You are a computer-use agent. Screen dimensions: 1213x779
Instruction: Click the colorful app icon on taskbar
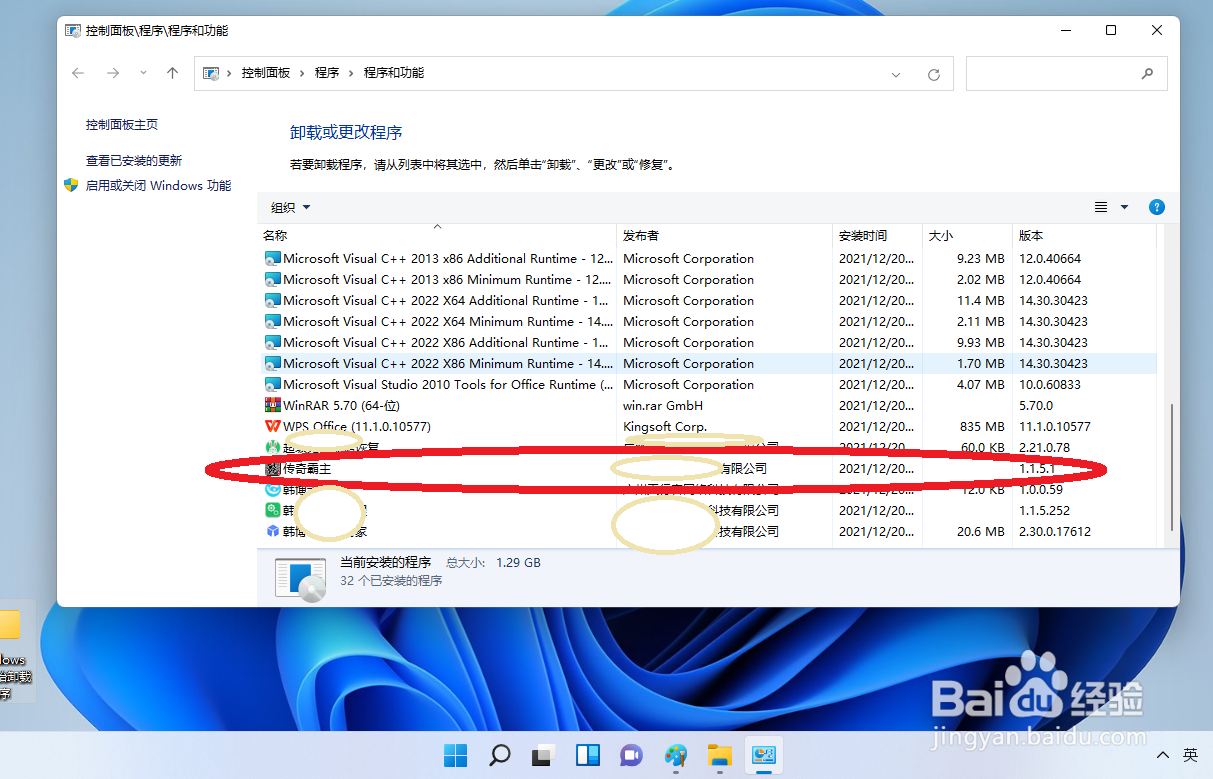pos(676,755)
